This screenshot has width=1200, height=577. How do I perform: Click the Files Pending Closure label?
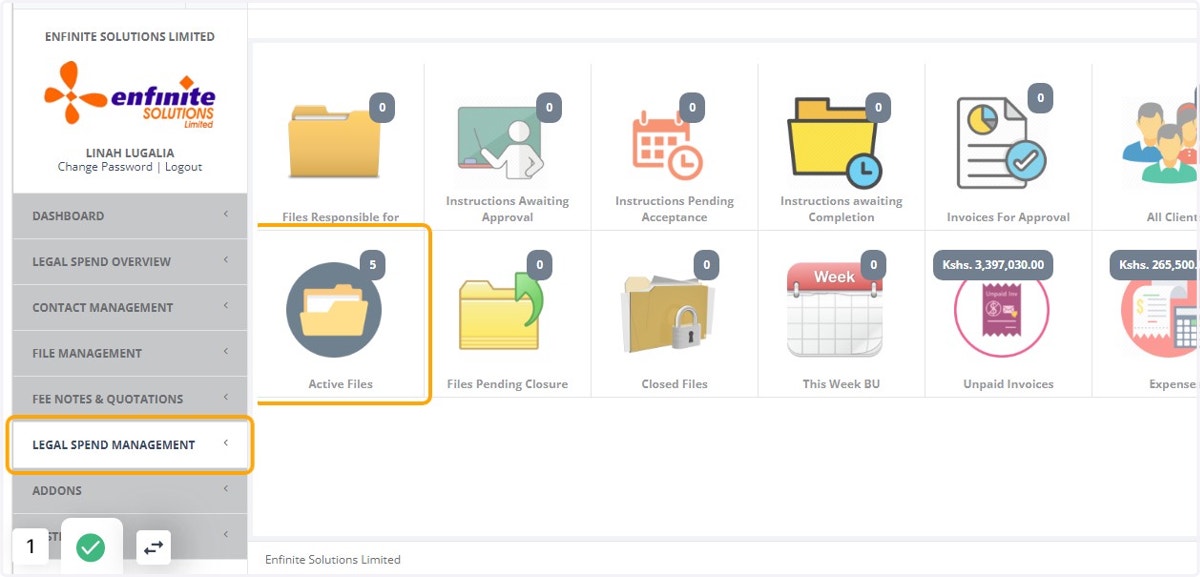[507, 384]
